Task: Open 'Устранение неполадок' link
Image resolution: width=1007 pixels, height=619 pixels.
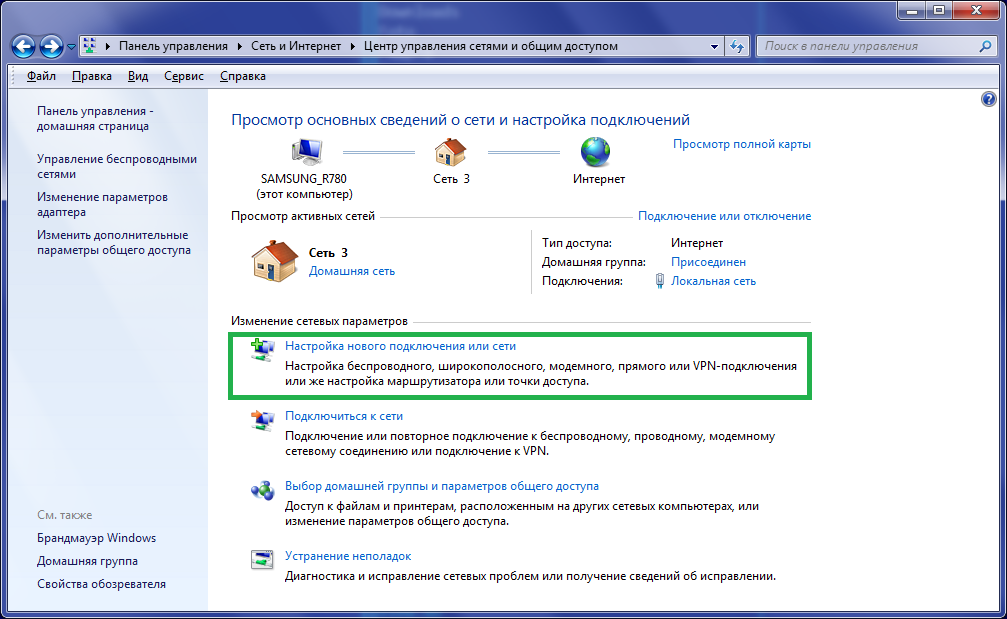Action: [x=348, y=555]
